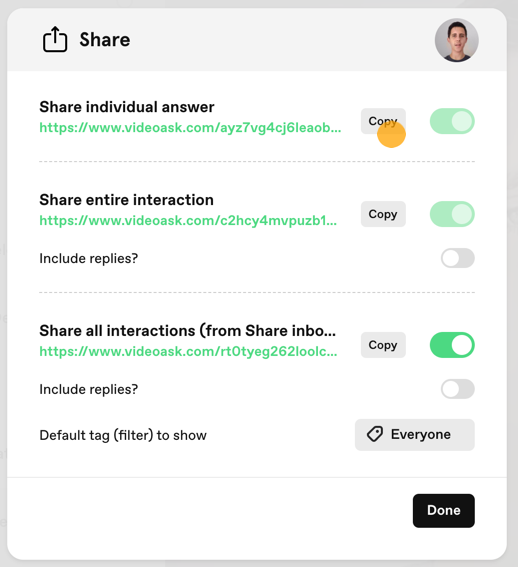Screen dimensions: 518x567
Task: Open the Everyone default tag dropdown
Action: click(x=415, y=435)
